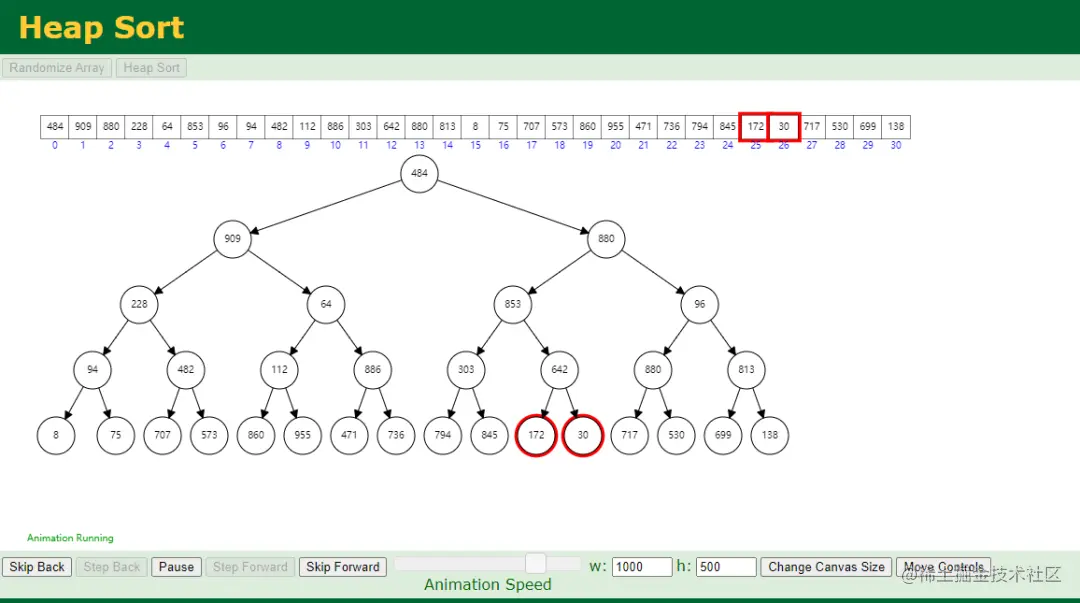Select tree node 96
Screen dimensions: 1080x603
point(700,304)
